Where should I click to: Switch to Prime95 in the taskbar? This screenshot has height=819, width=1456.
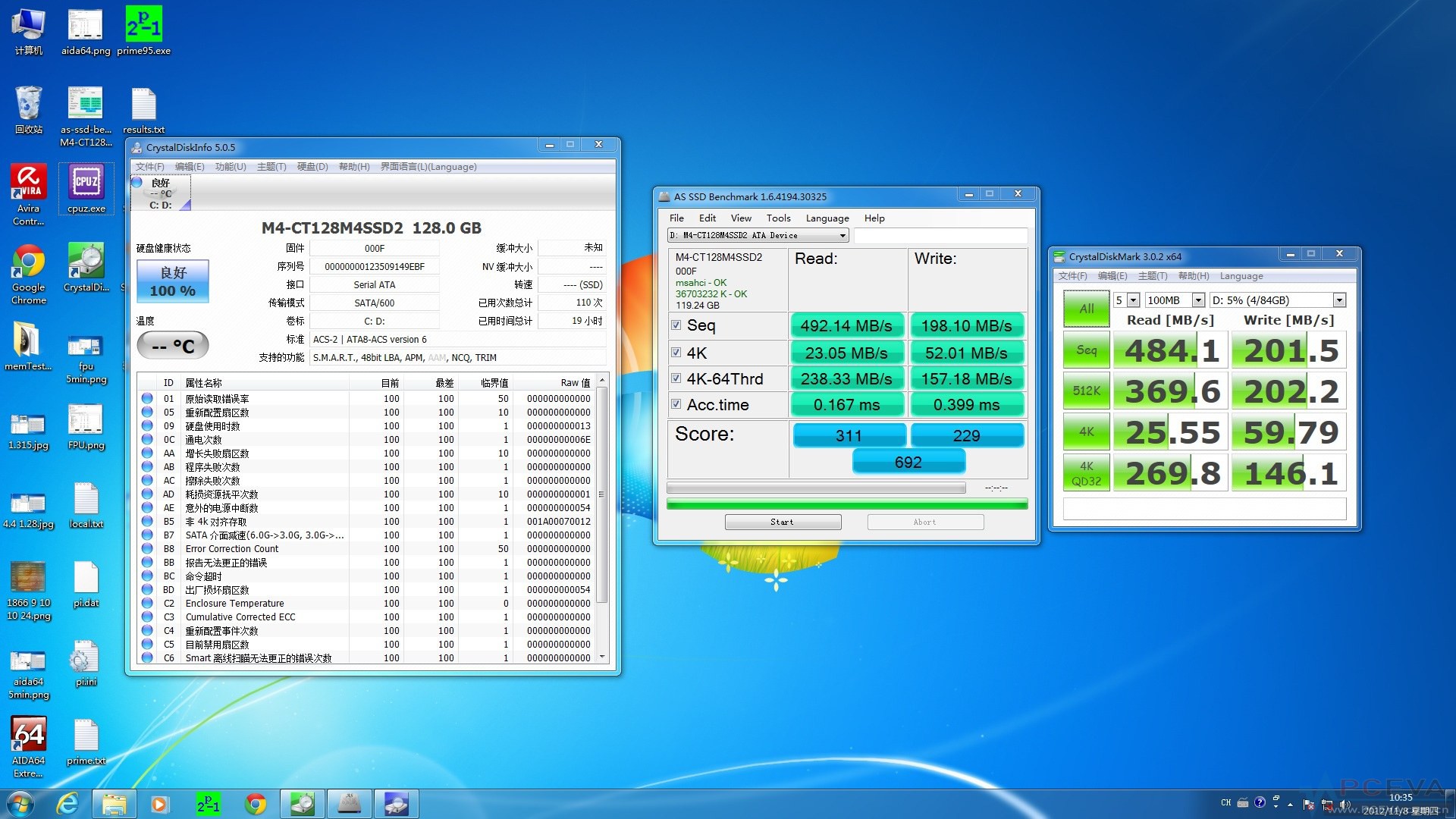click(208, 804)
